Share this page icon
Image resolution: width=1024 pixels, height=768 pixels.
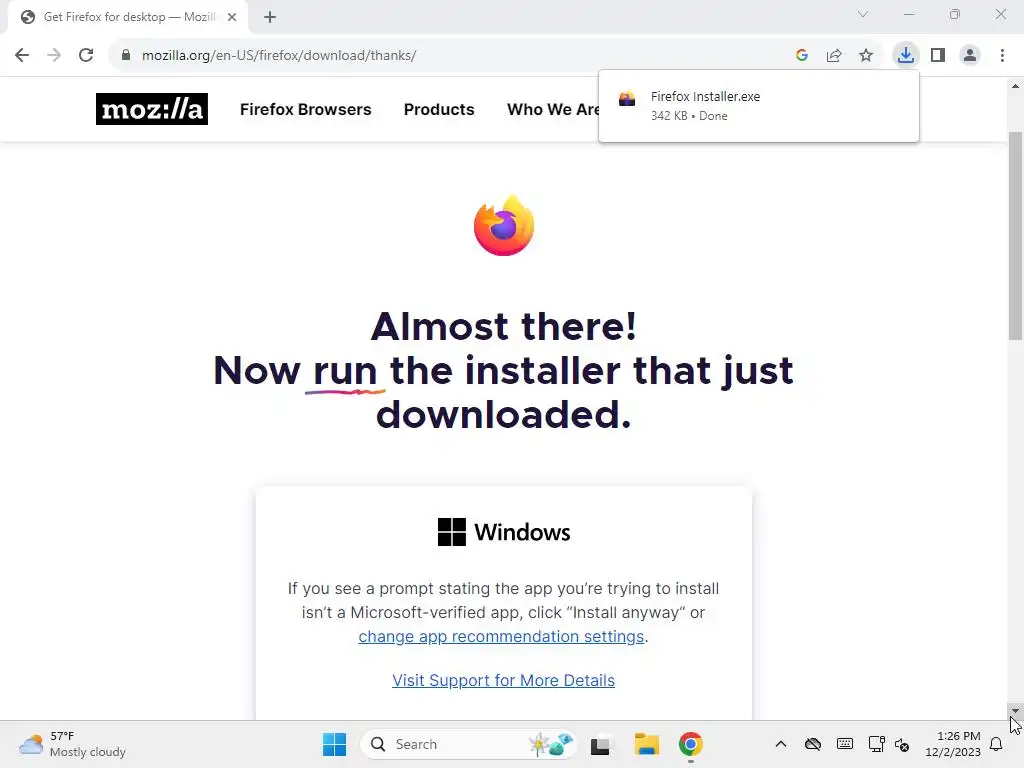834,55
